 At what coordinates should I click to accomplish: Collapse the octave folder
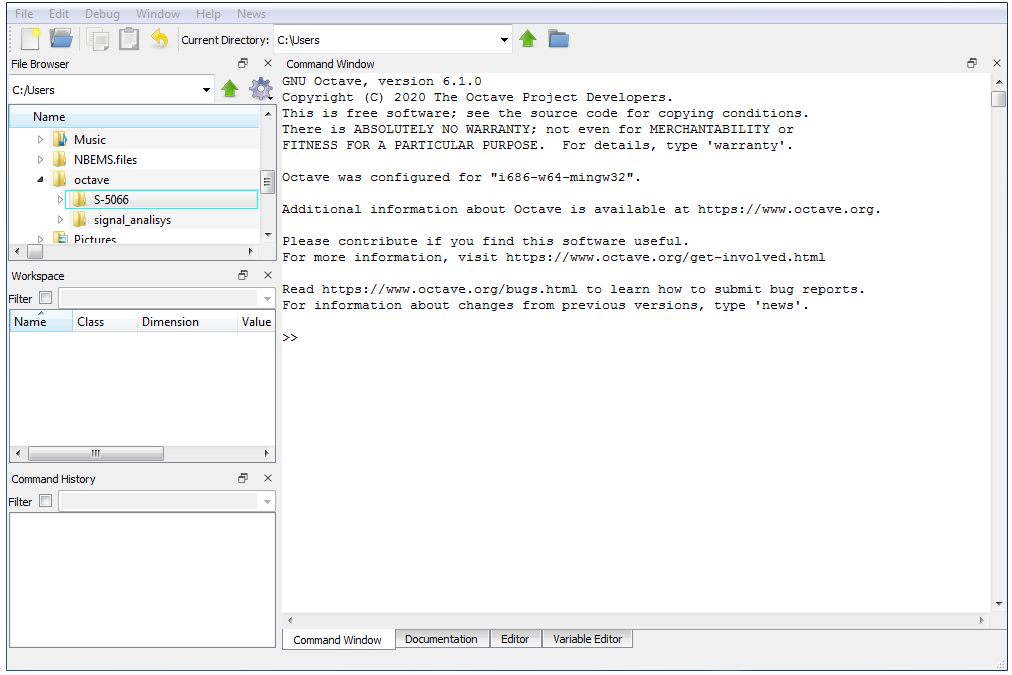[x=40, y=179]
